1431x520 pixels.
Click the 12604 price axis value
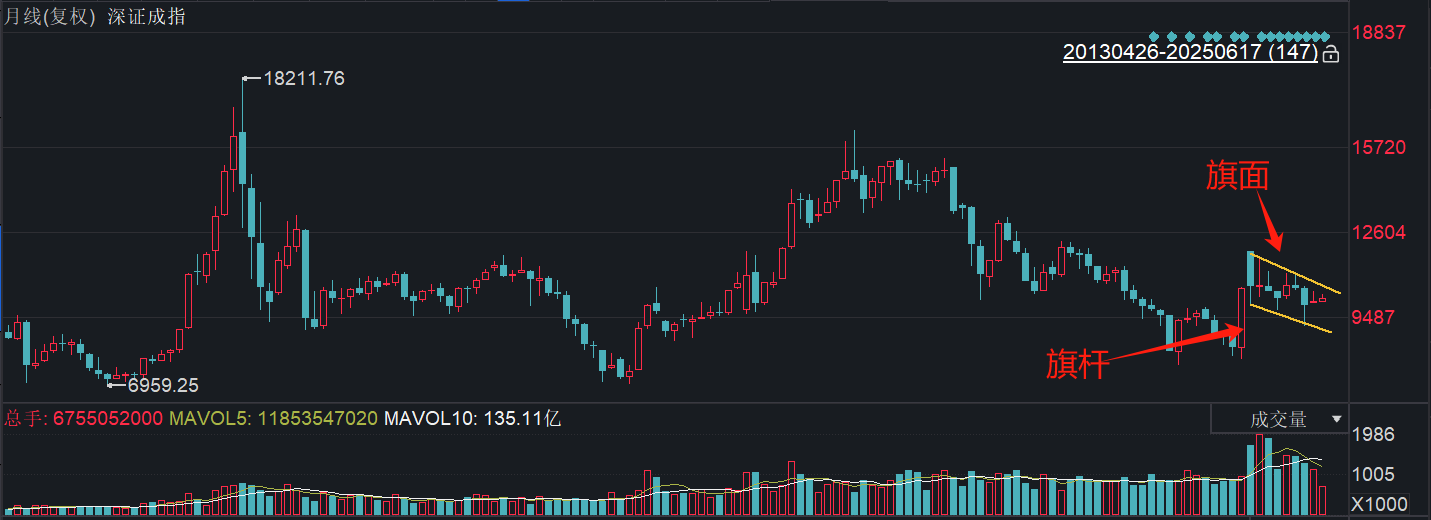[x=1378, y=232]
